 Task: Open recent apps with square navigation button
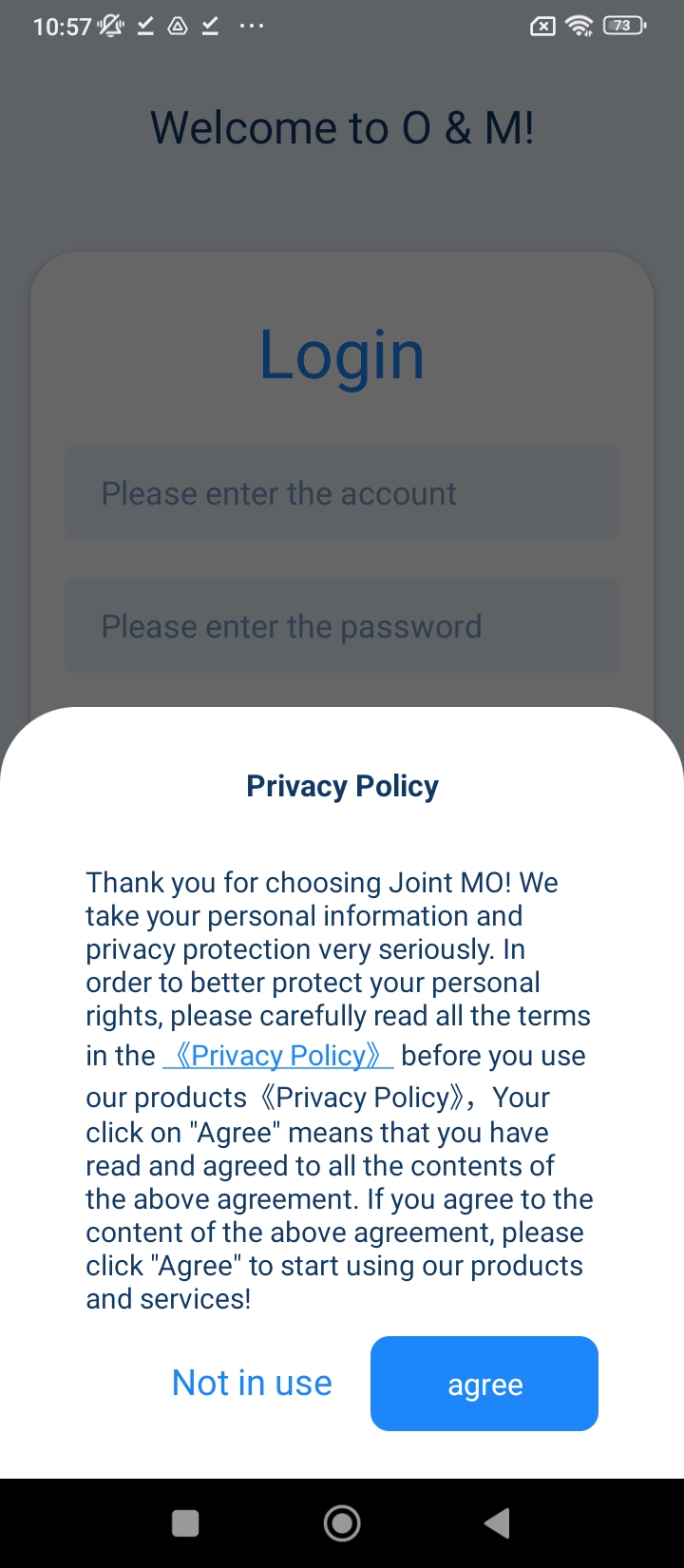pyautogui.click(x=185, y=1523)
